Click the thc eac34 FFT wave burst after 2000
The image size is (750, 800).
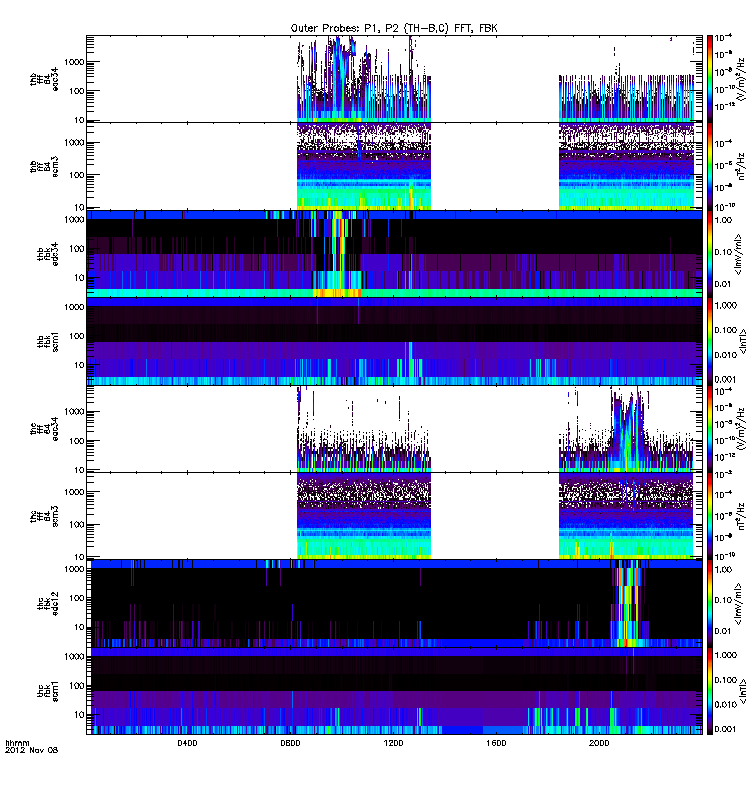click(628, 431)
